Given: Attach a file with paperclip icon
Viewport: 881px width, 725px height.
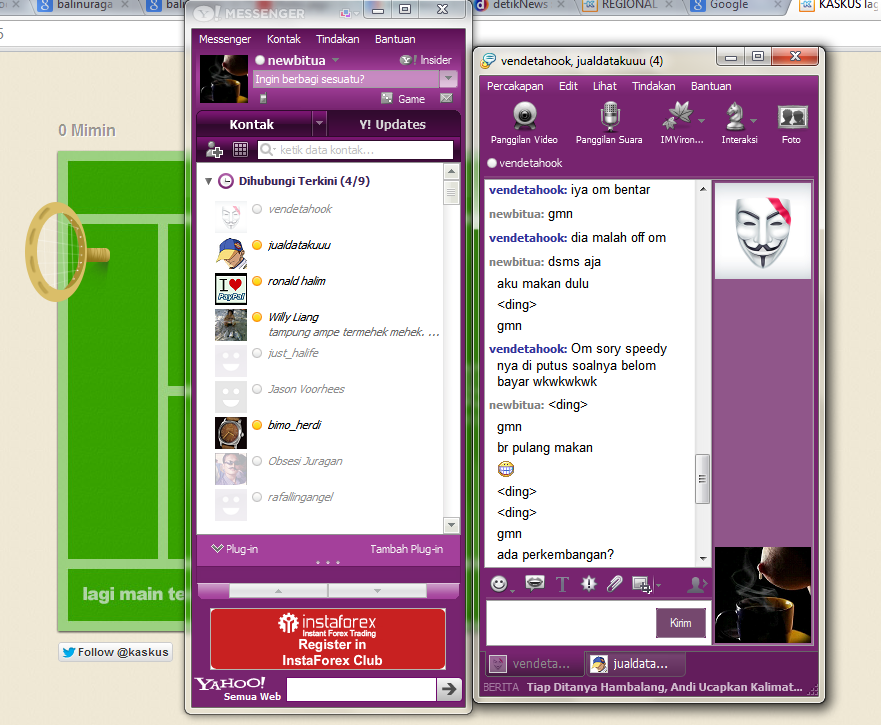Looking at the screenshot, I should pos(615,584).
